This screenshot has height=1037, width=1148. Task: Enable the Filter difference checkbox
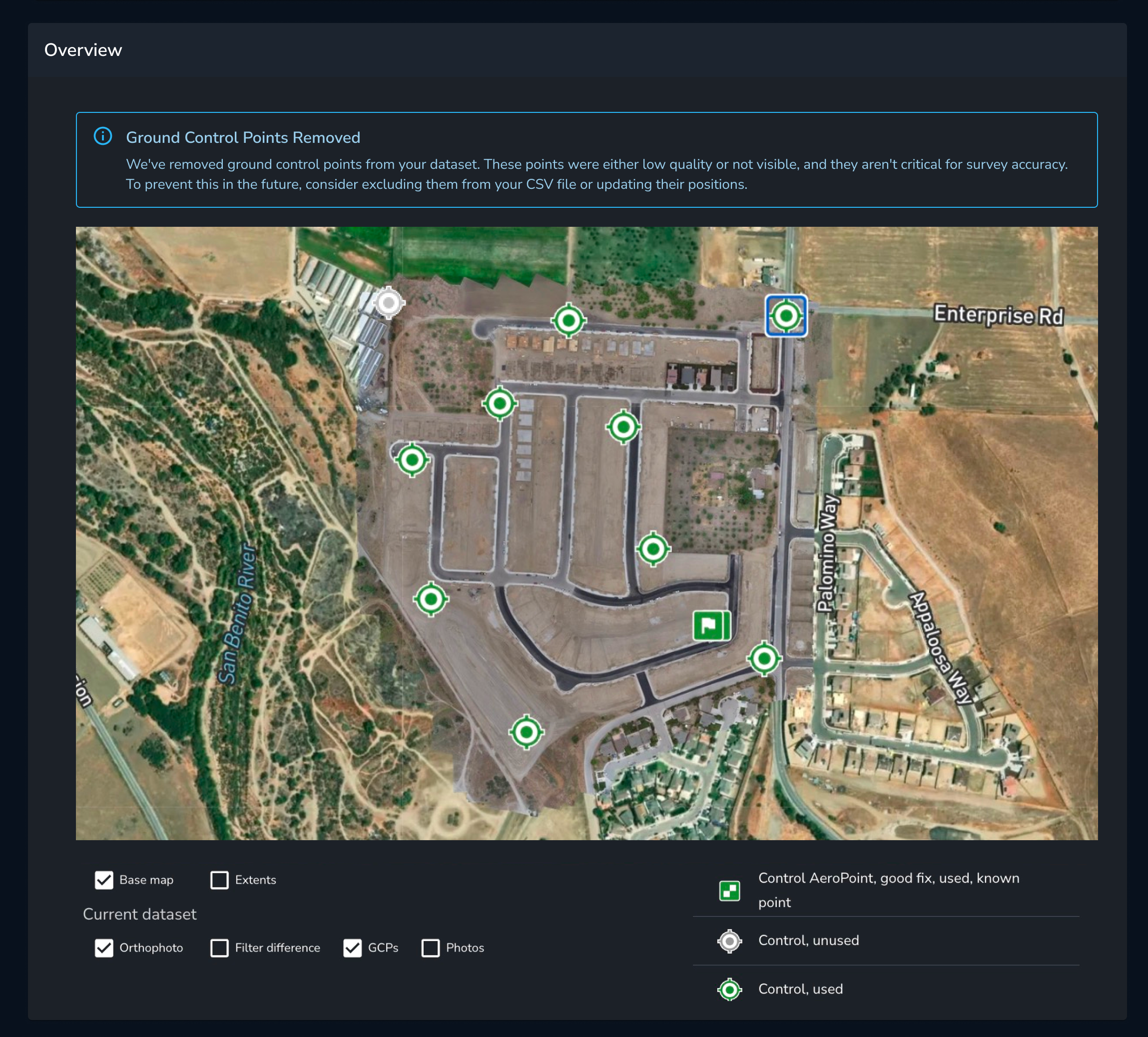pyautogui.click(x=220, y=948)
